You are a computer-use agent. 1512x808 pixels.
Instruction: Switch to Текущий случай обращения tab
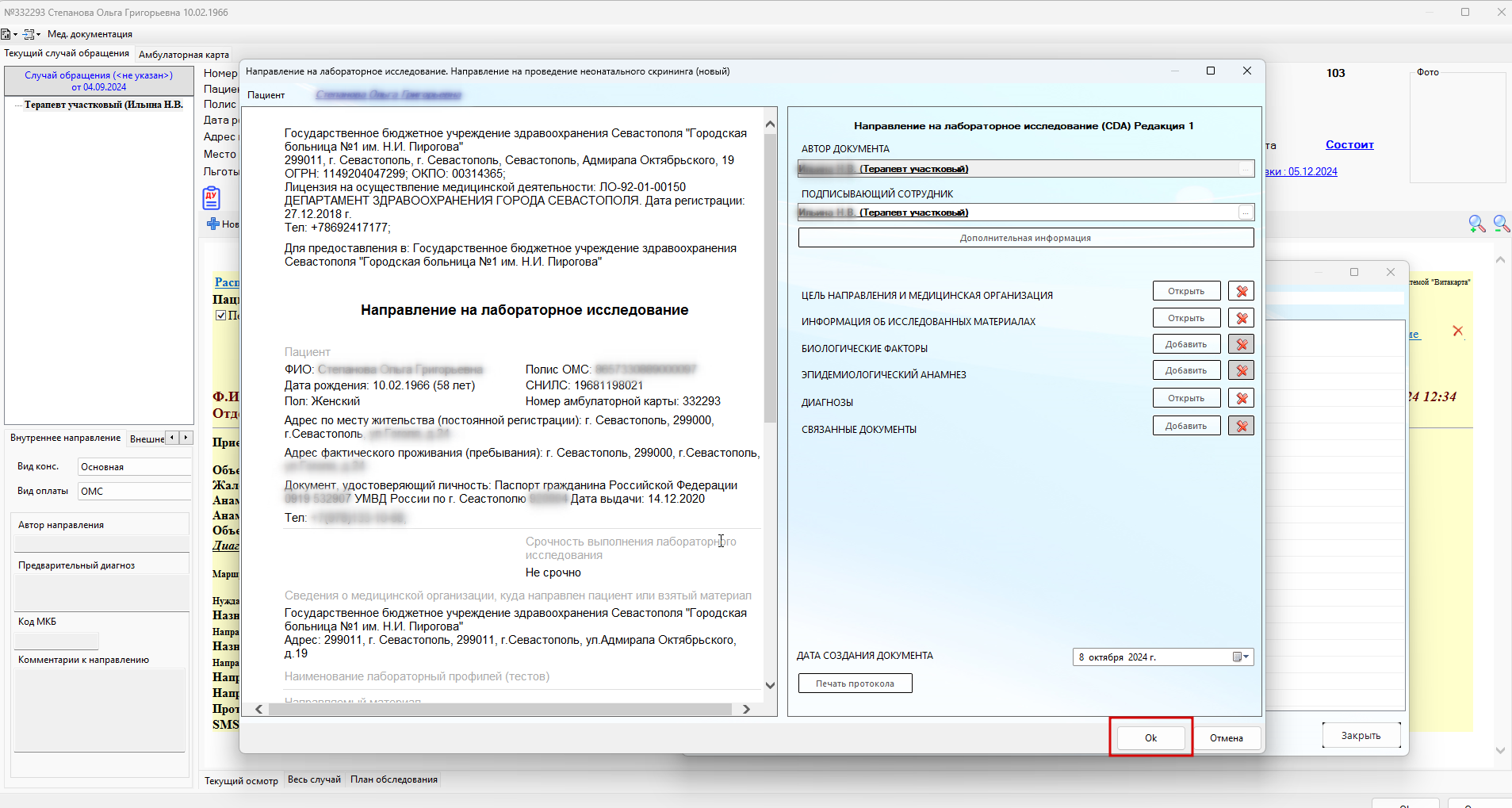tap(67, 53)
